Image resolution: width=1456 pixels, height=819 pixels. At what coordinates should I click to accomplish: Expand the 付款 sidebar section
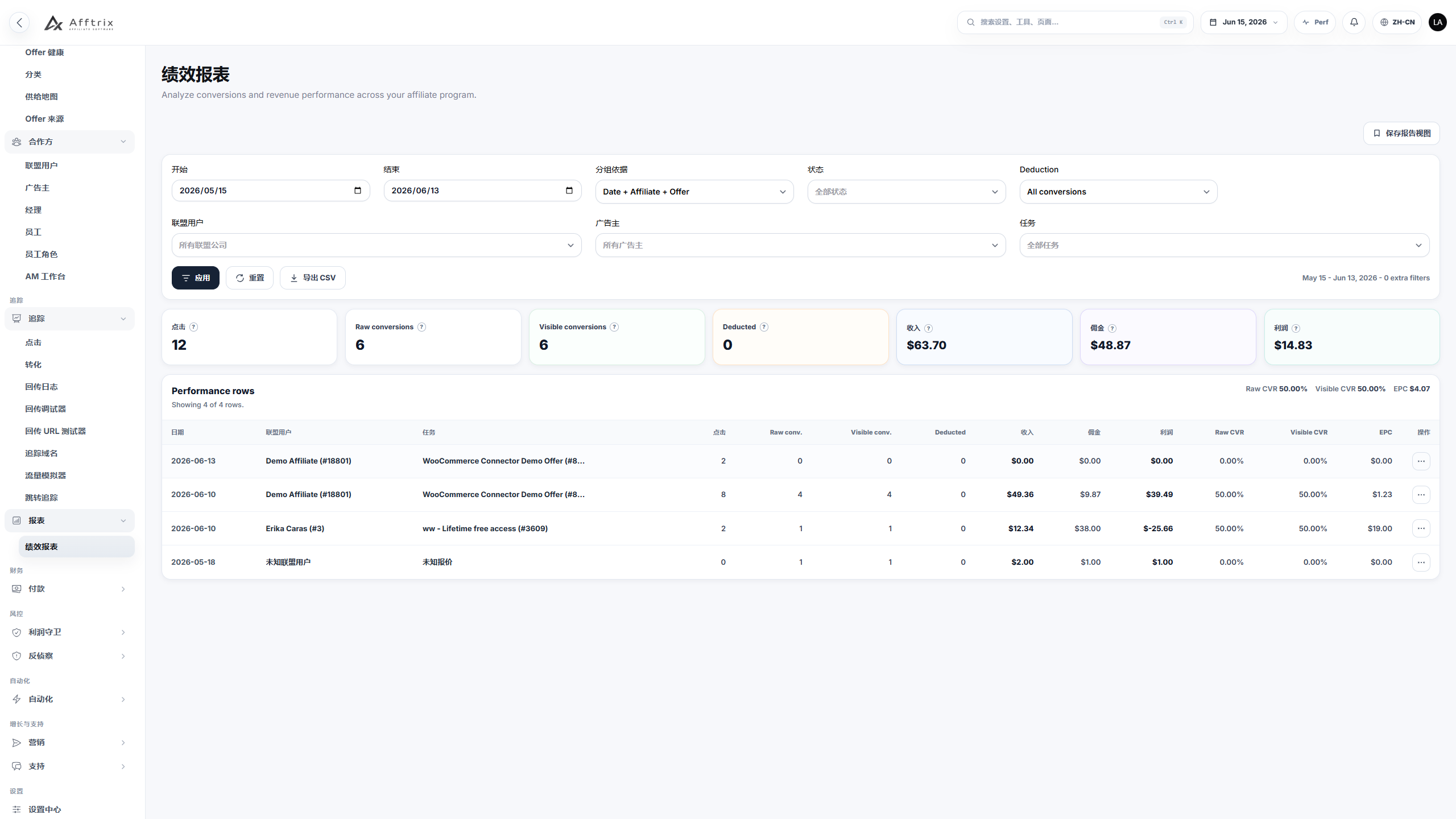click(x=69, y=589)
